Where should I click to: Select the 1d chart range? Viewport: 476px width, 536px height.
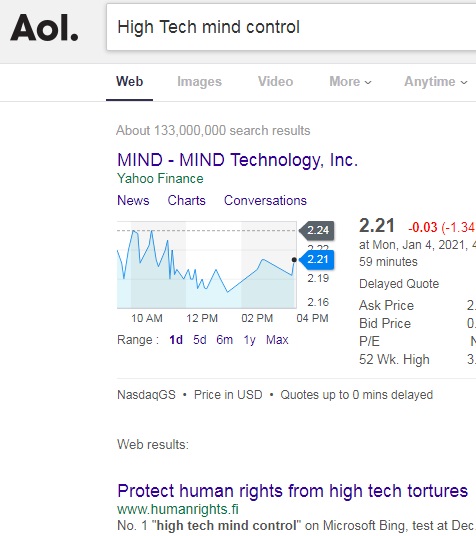pyautogui.click(x=176, y=340)
